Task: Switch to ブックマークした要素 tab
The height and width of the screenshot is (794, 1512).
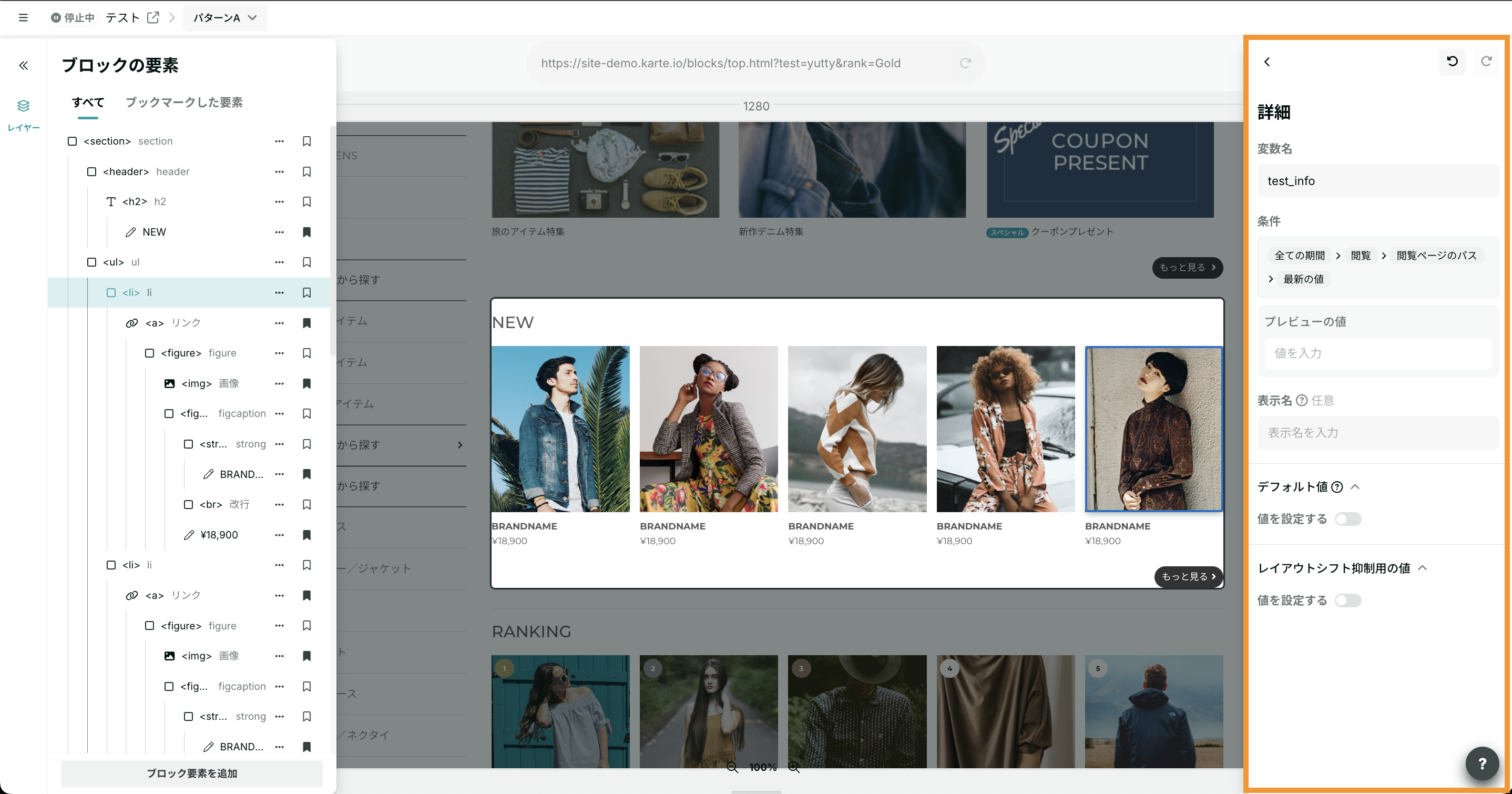Action: pos(183,102)
